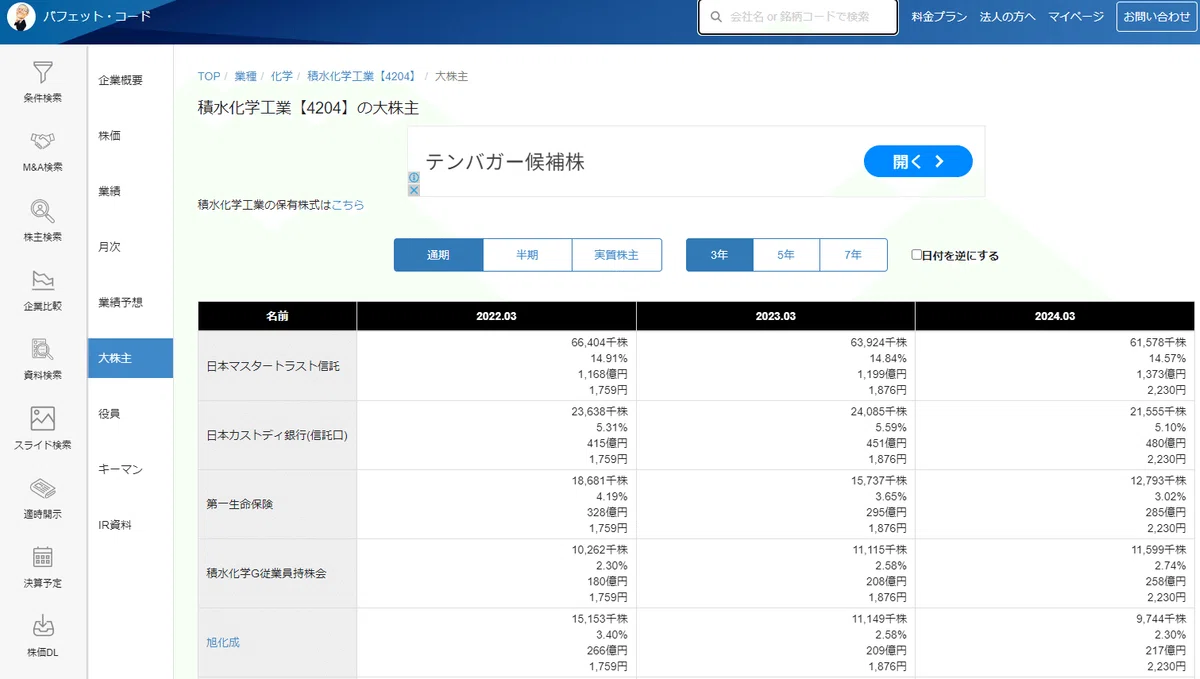Open the 適時開示 newspaper icon

(x=43, y=488)
